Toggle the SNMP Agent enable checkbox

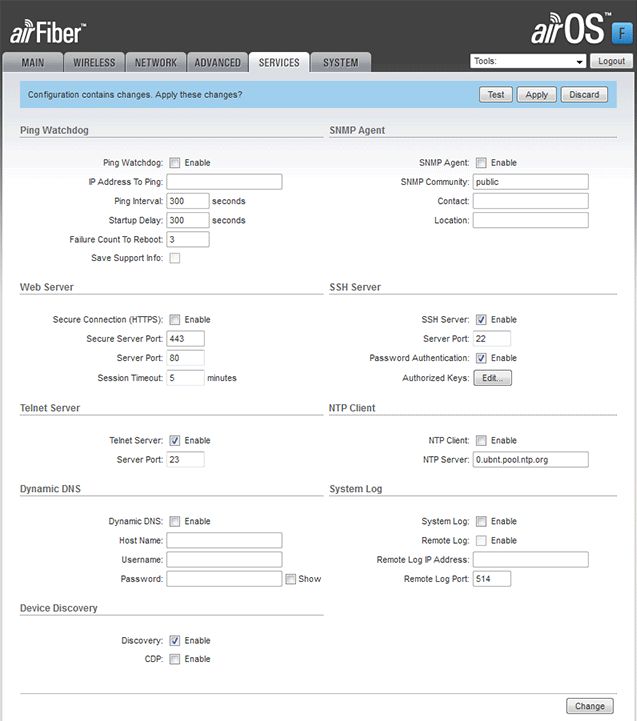(481, 163)
